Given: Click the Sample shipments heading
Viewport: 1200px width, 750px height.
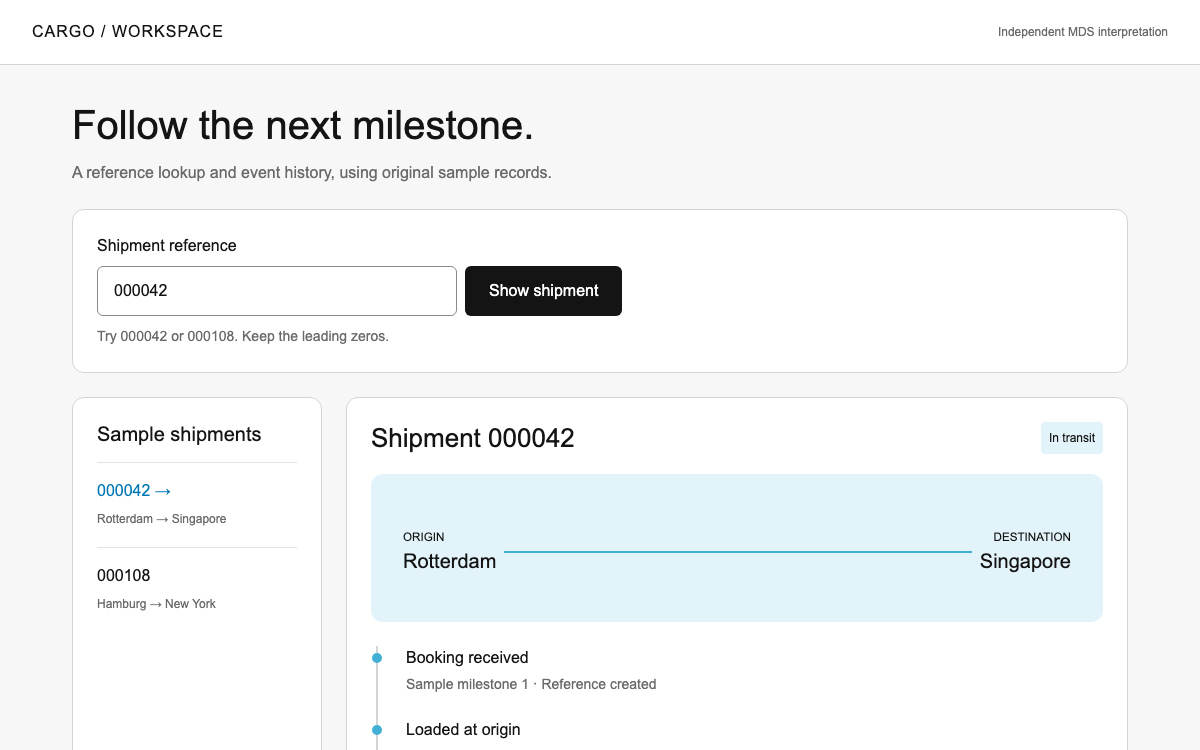Looking at the screenshot, I should (179, 434).
